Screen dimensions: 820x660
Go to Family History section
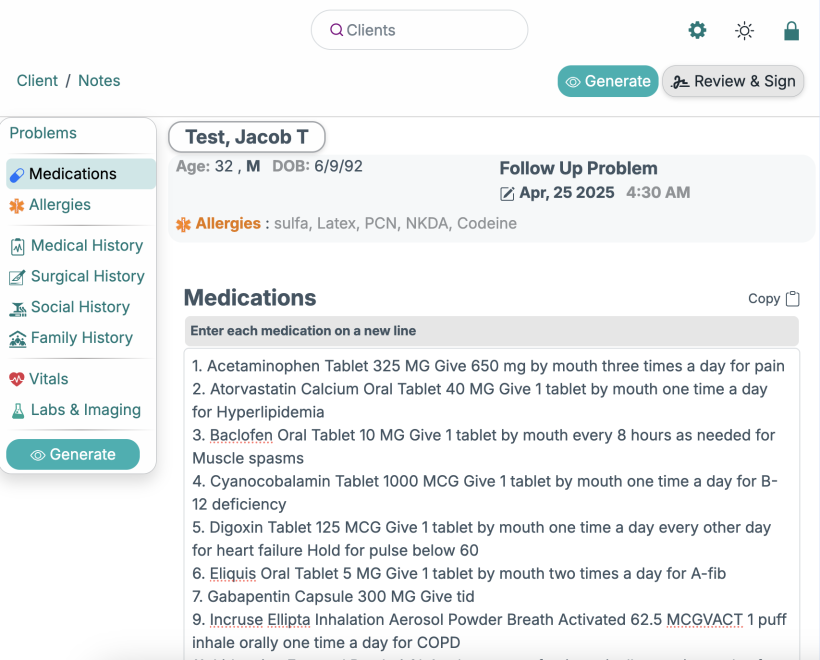(x=81, y=338)
